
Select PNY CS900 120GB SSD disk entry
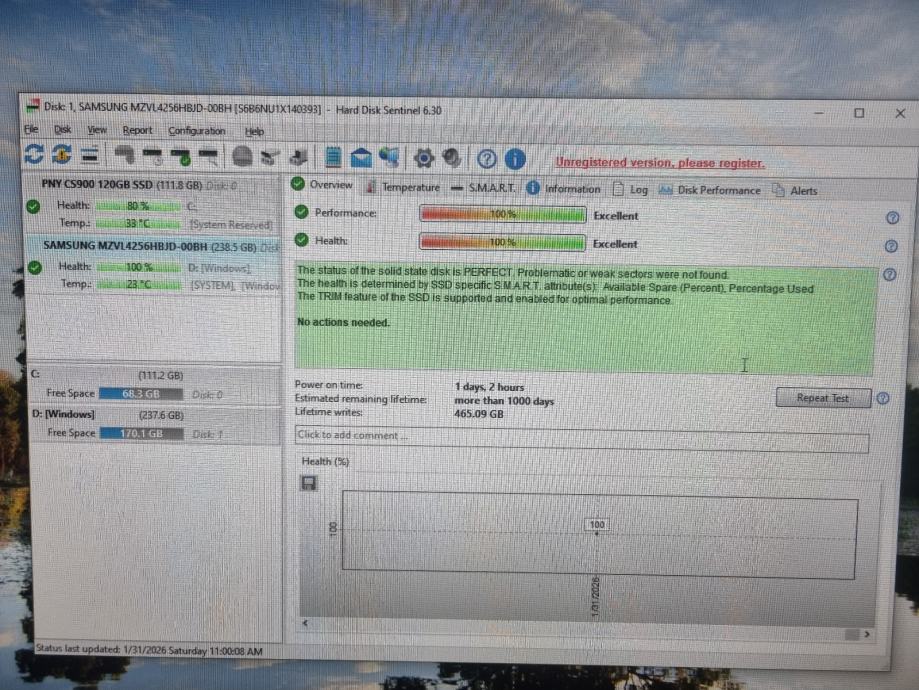152,204
